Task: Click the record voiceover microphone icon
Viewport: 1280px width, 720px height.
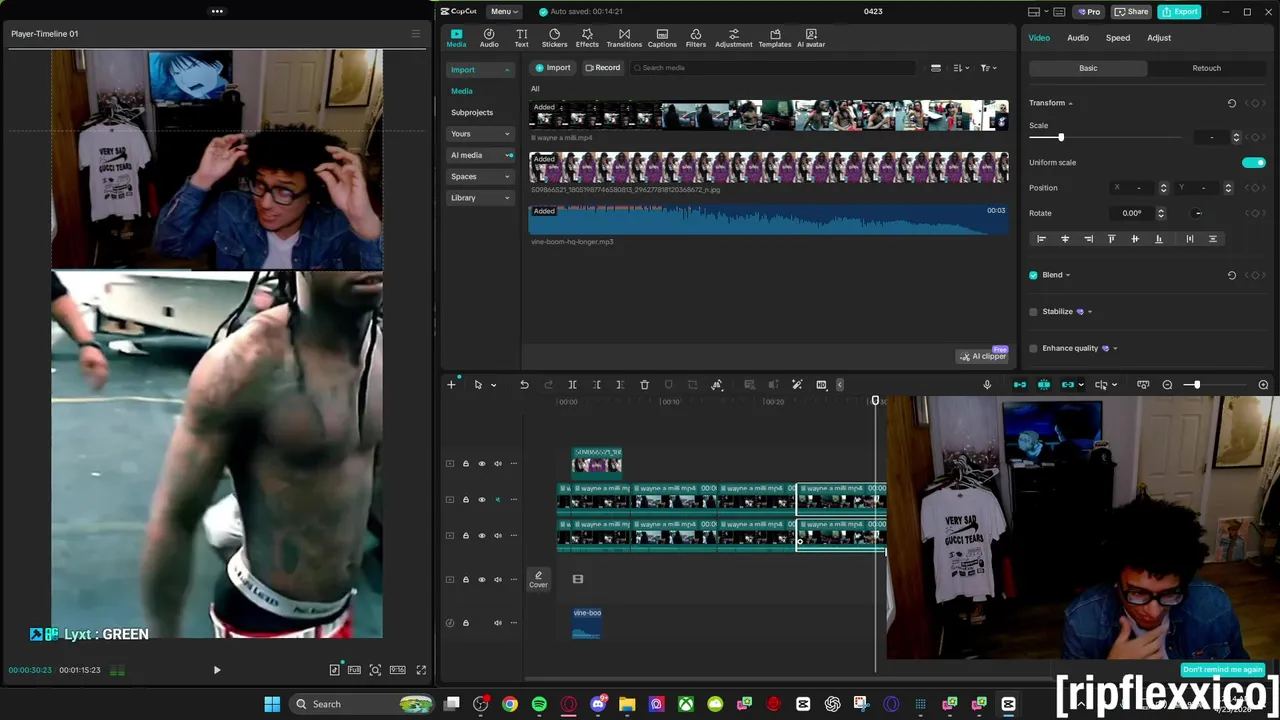Action: [x=987, y=385]
